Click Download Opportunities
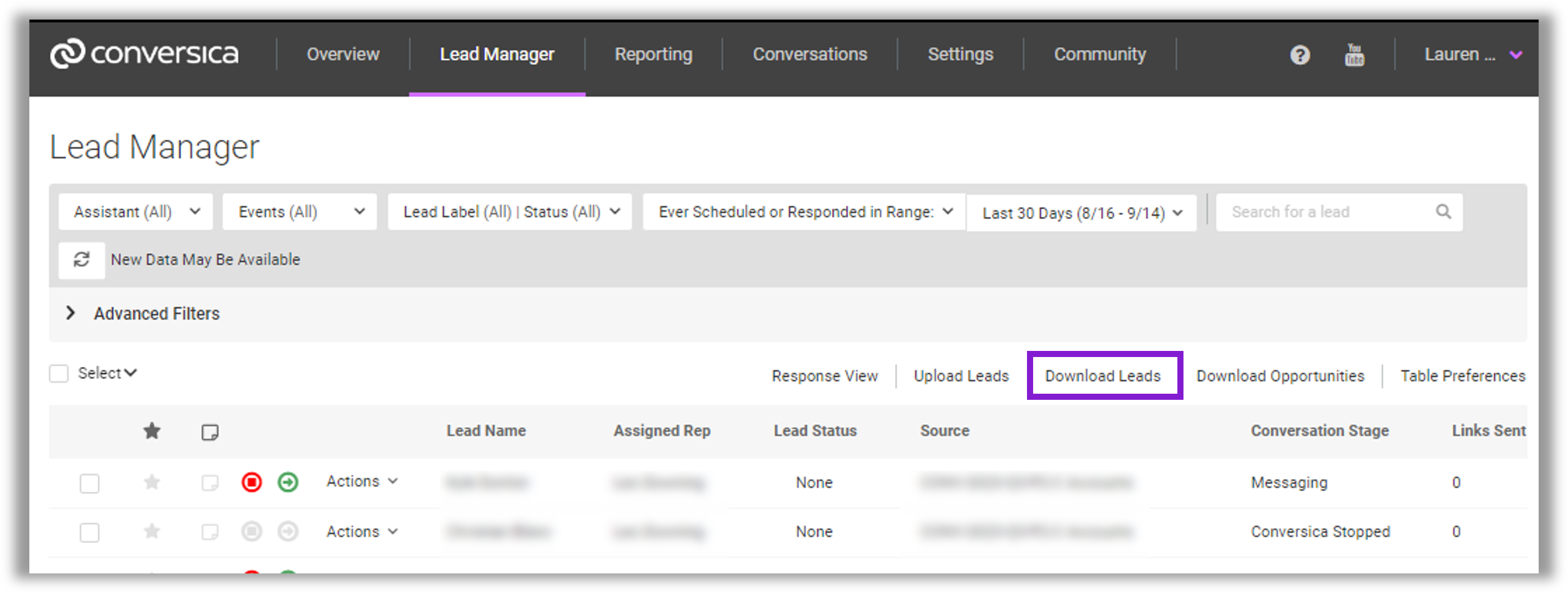1568x593 pixels. pos(1280,376)
